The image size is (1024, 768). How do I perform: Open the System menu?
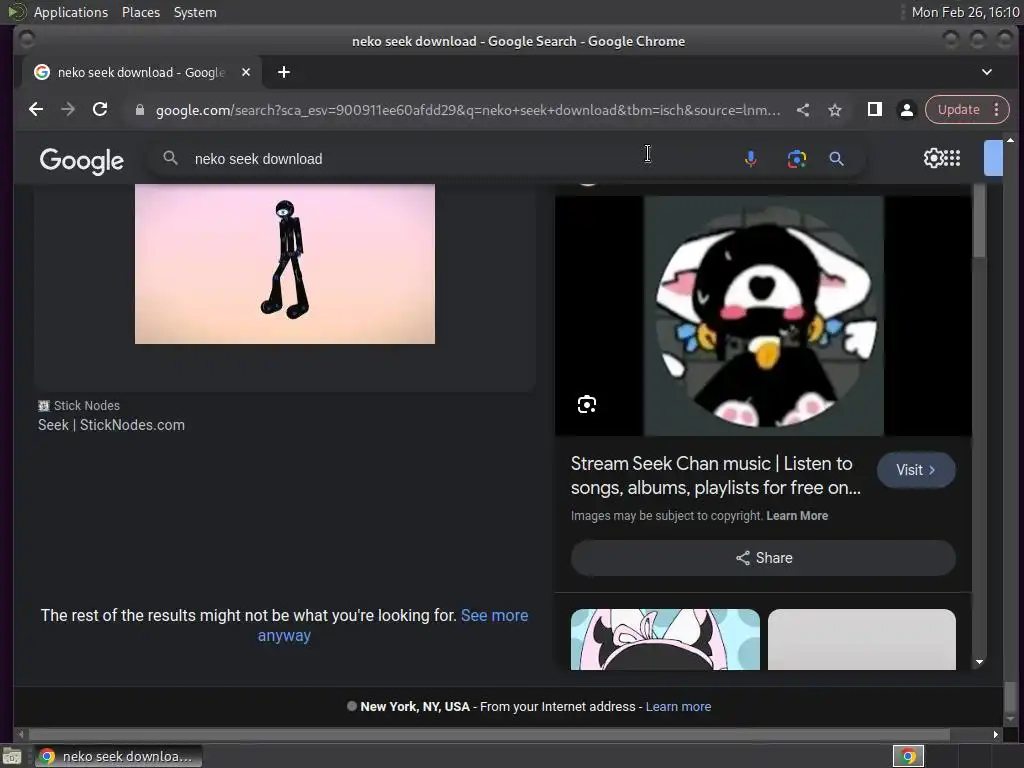click(x=195, y=12)
